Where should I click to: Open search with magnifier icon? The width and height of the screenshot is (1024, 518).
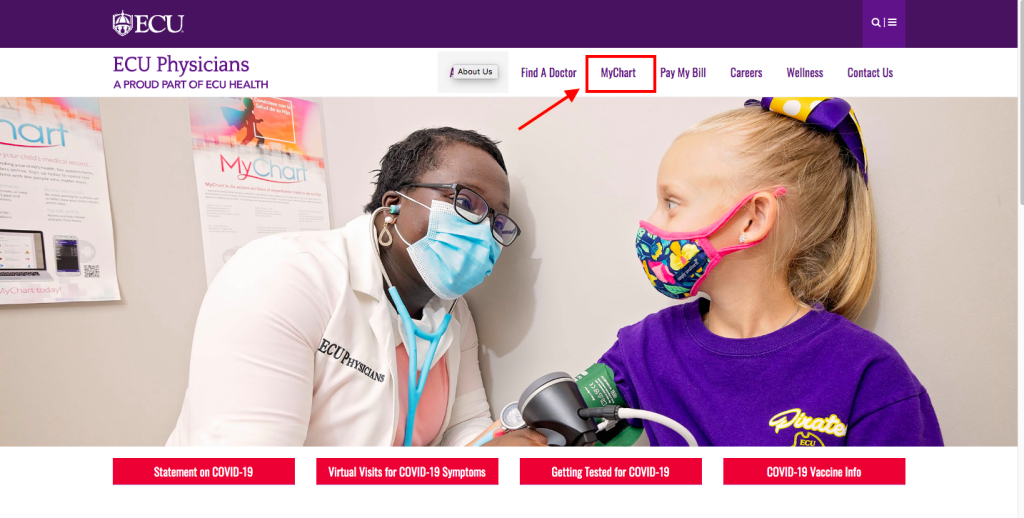click(x=876, y=23)
